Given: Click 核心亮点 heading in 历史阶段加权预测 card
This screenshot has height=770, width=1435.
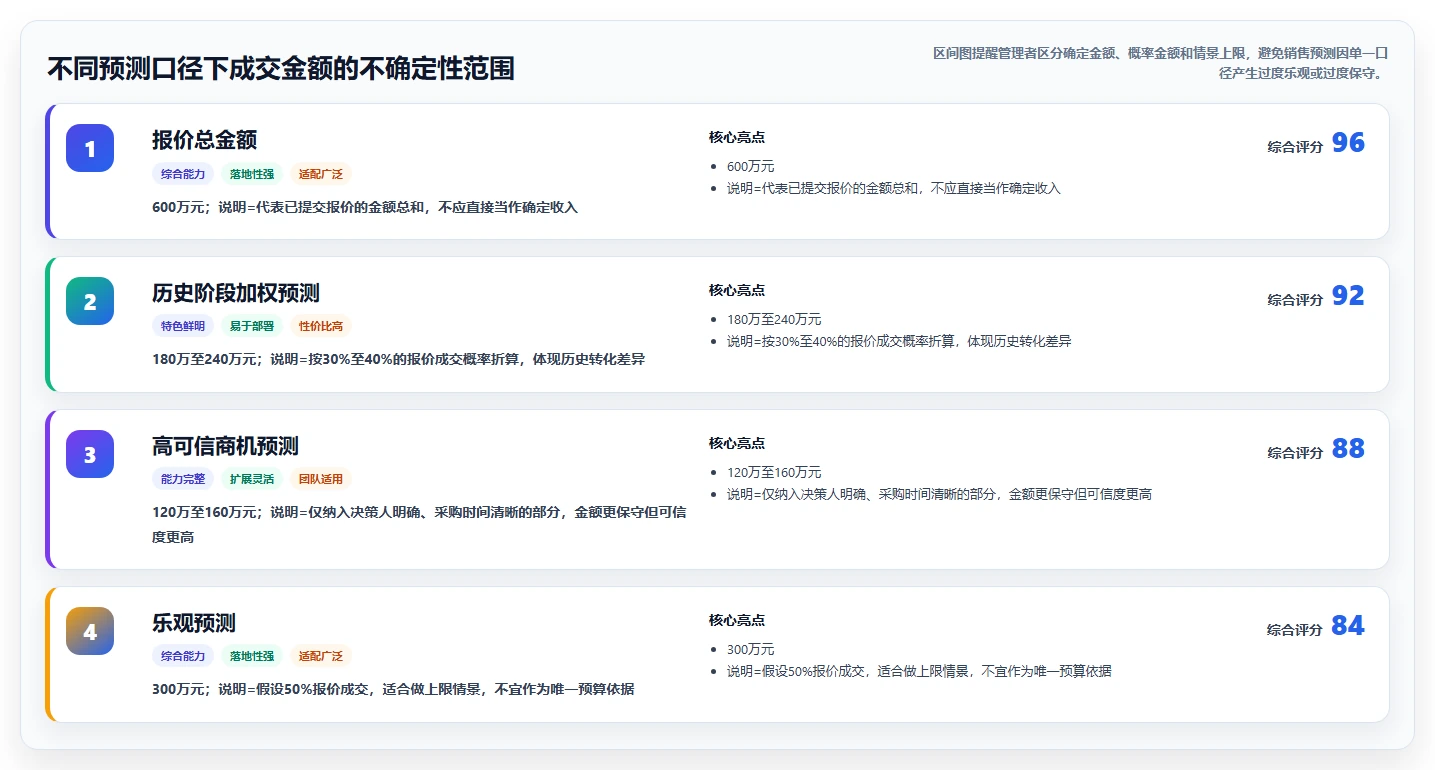Looking at the screenshot, I should pos(737,290).
